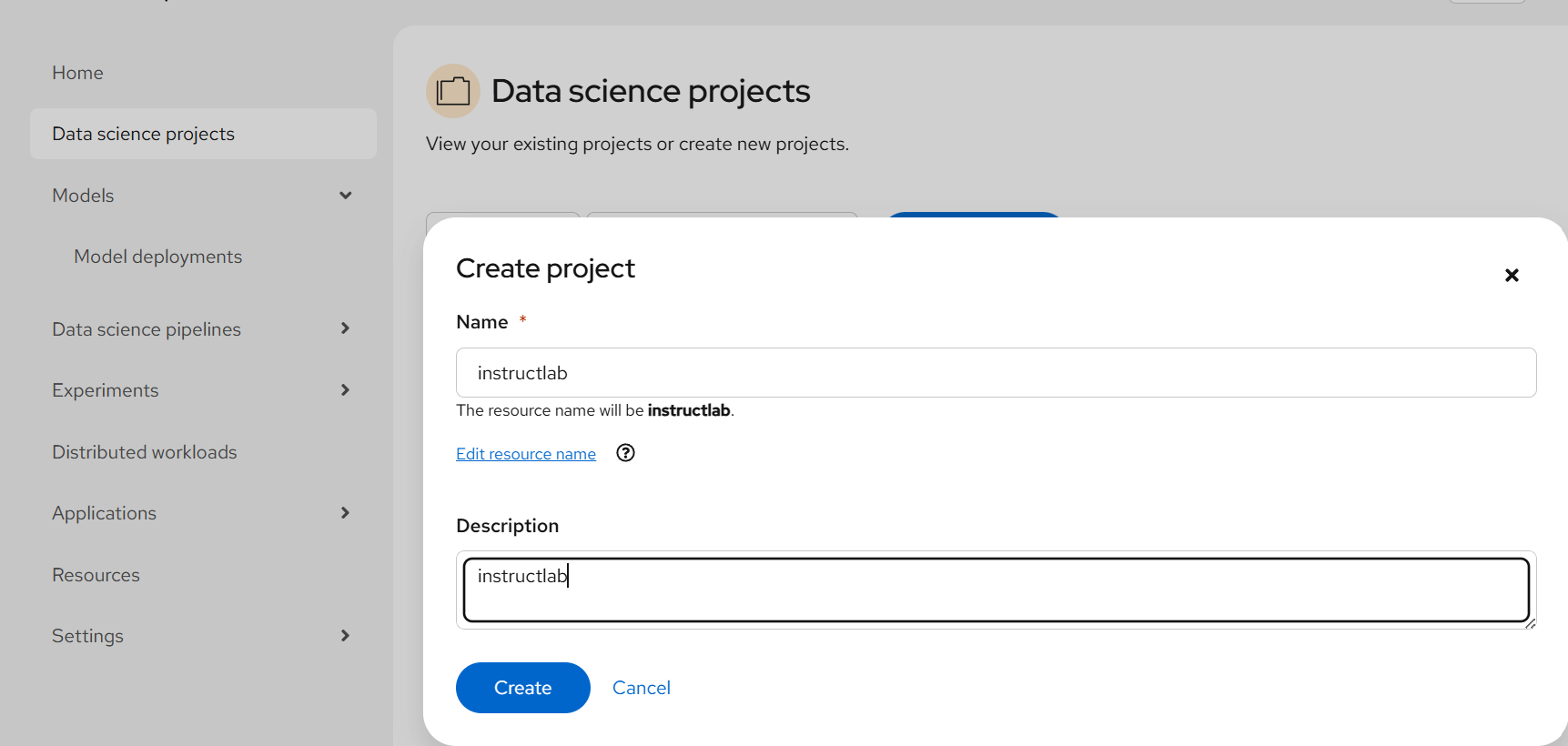This screenshot has height=746, width=1568.
Task: Expand the Settings section chevron
Action: click(346, 636)
